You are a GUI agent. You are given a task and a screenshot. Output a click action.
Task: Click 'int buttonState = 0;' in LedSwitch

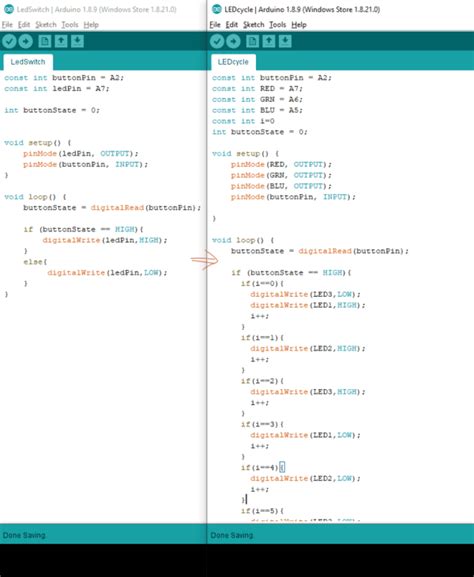coord(52,110)
